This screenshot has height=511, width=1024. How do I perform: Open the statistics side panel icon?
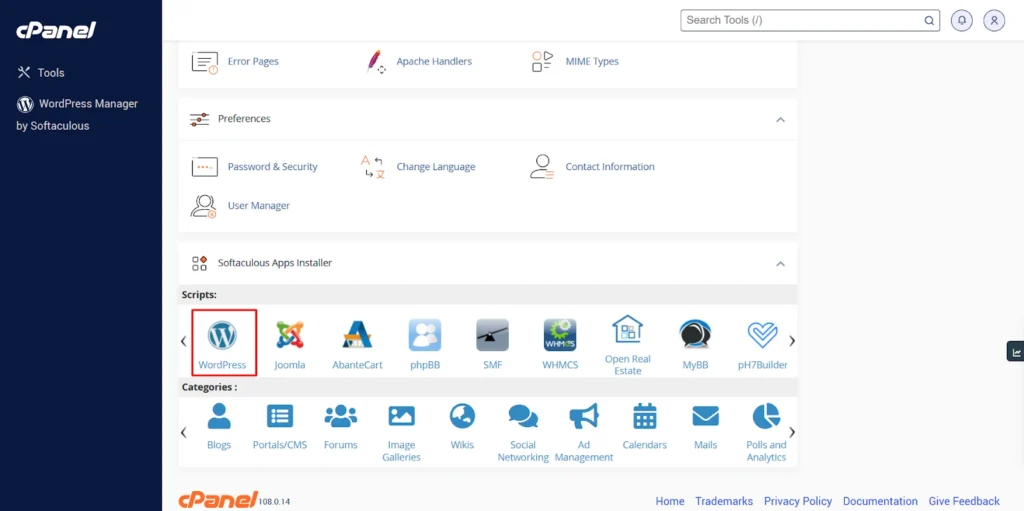(1016, 352)
